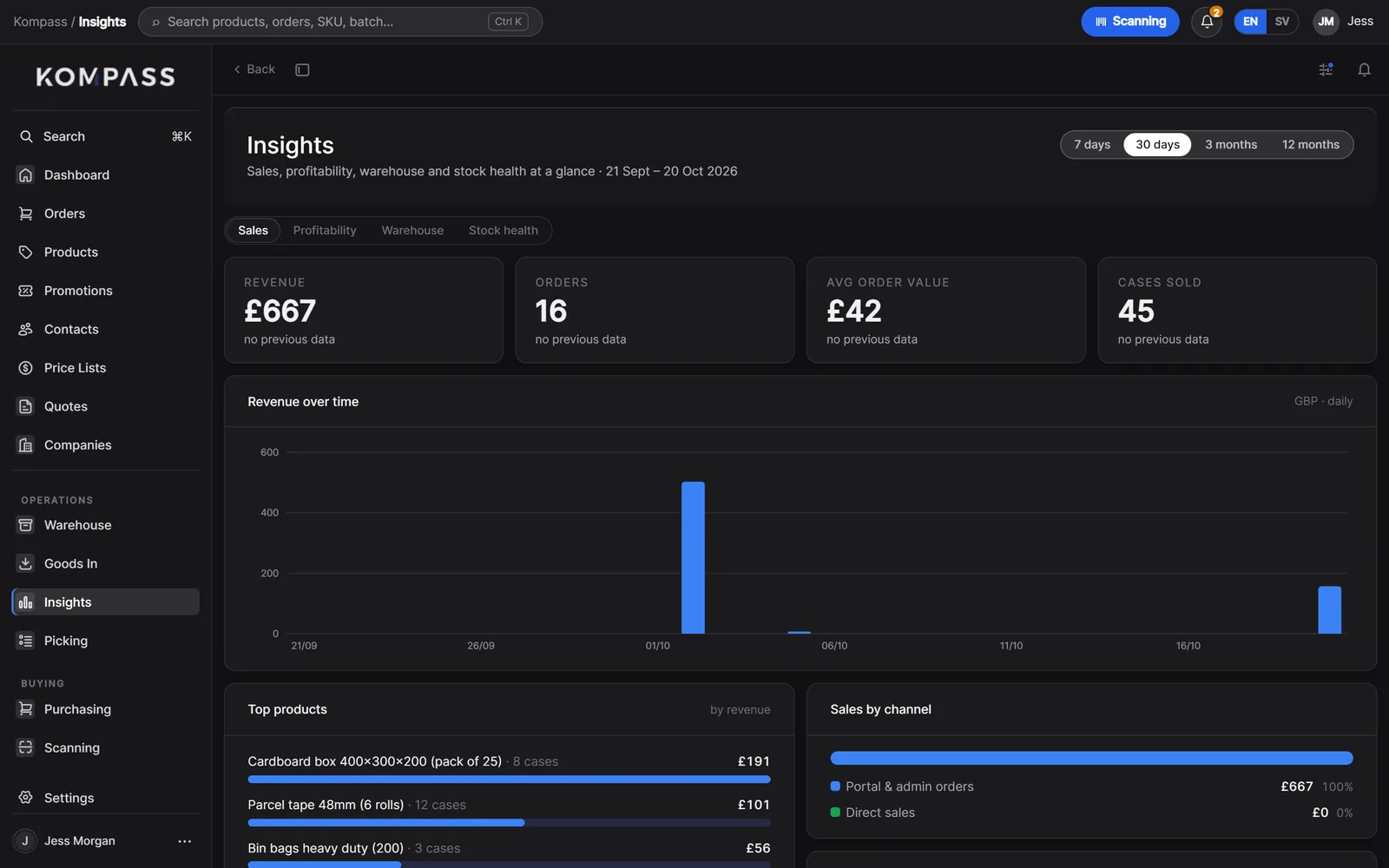Click the Purchasing cart icon
This screenshot has height=868, width=1389.
pyautogui.click(x=26, y=709)
